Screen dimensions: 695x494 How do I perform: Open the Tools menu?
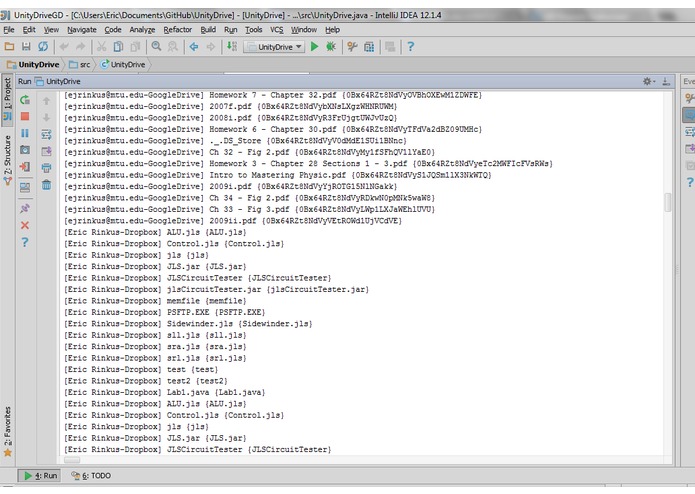coord(254,30)
